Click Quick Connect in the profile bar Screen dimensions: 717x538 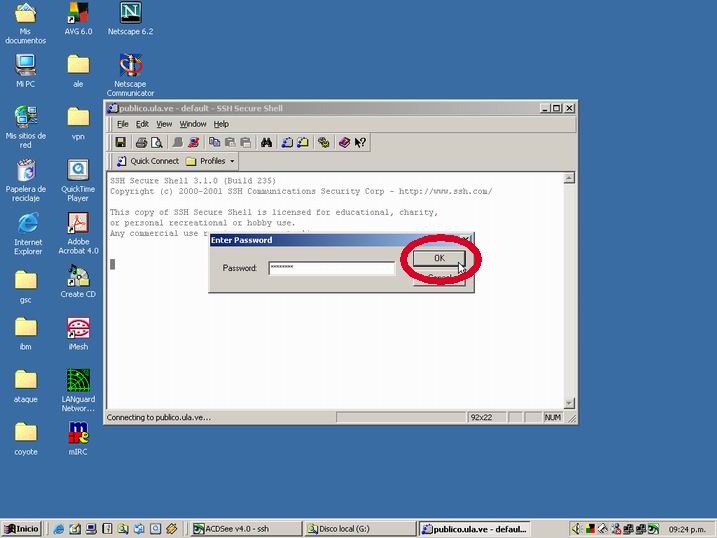(148, 161)
